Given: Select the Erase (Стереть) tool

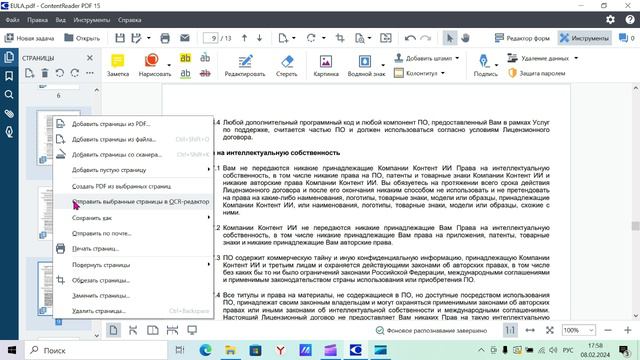Looking at the screenshot, I should click(x=287, y=65).
